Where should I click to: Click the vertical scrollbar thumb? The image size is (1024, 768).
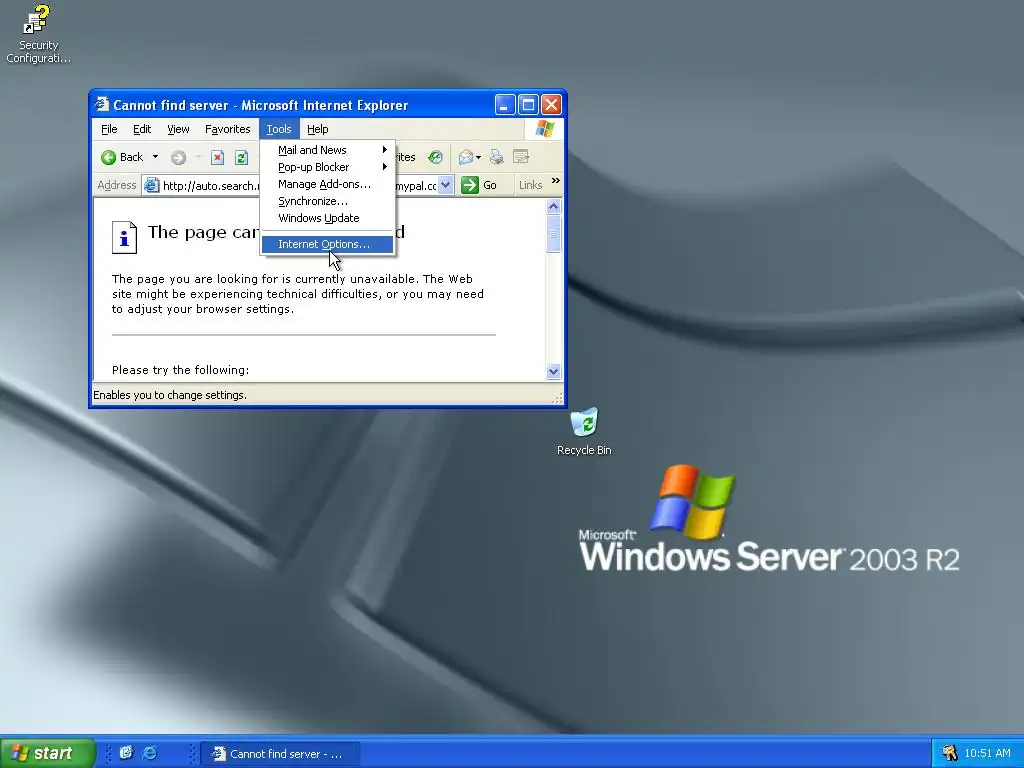tap(553, 234)
